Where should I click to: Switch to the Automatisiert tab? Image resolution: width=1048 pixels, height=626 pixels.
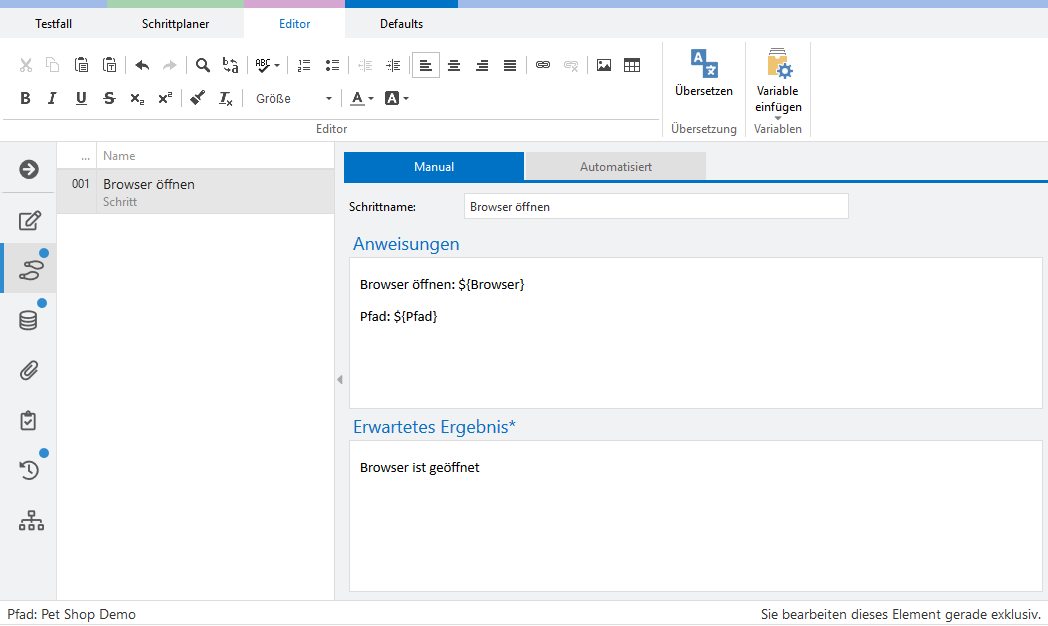(x=615, y=167)
